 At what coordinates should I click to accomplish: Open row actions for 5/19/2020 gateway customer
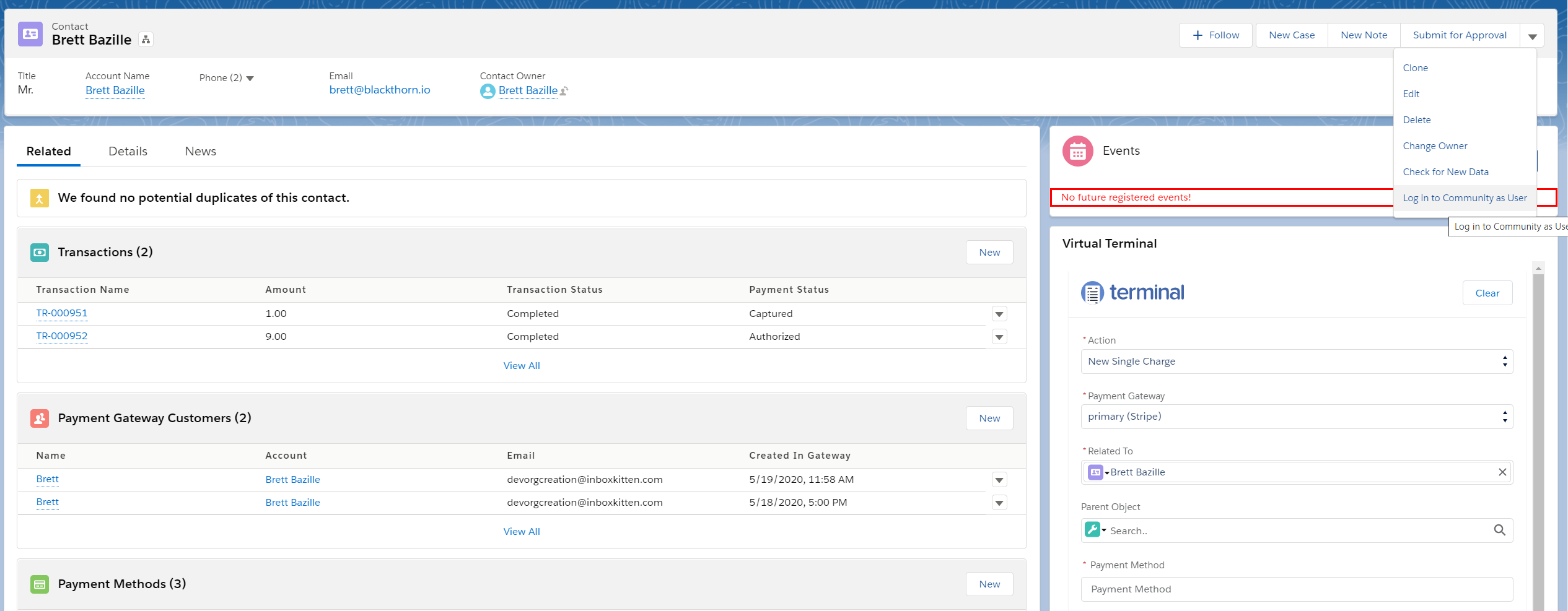click(999, 480)
